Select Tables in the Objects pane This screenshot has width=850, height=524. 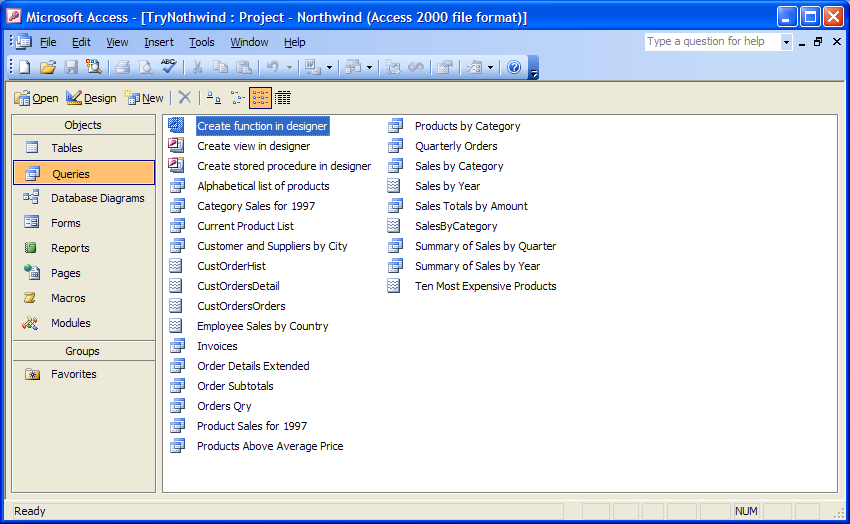(67, 148)
